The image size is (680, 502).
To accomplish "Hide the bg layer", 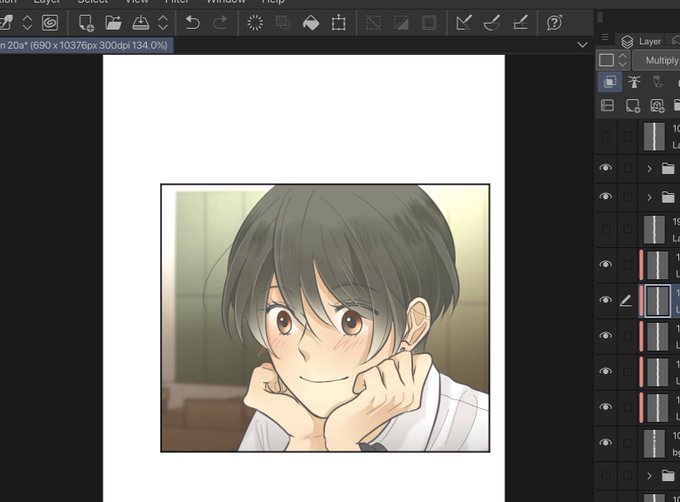I will coord(605,442).
